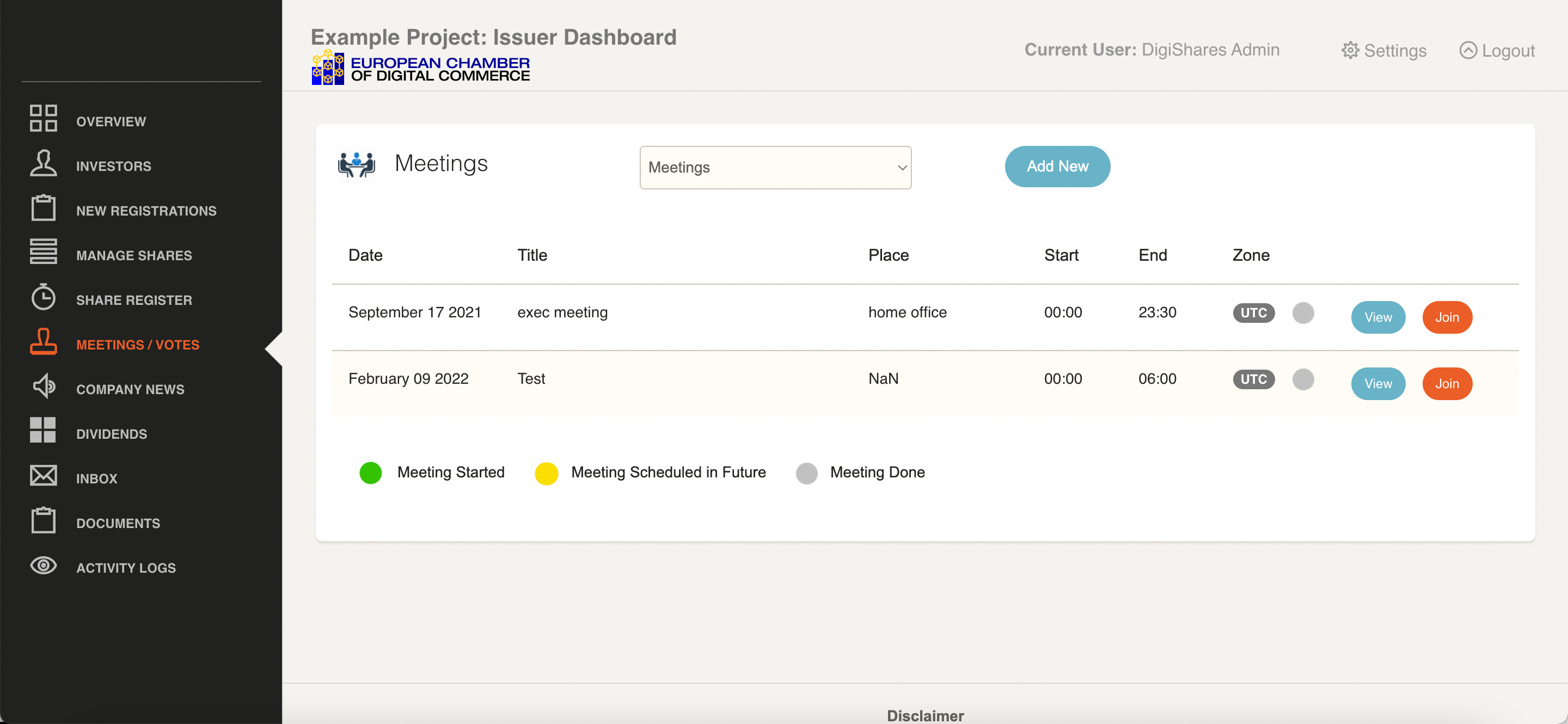Click the Overview grid icon in sidebar
Image resolution: width=1568 pixels, height=724 pixels.
(43, 118)
